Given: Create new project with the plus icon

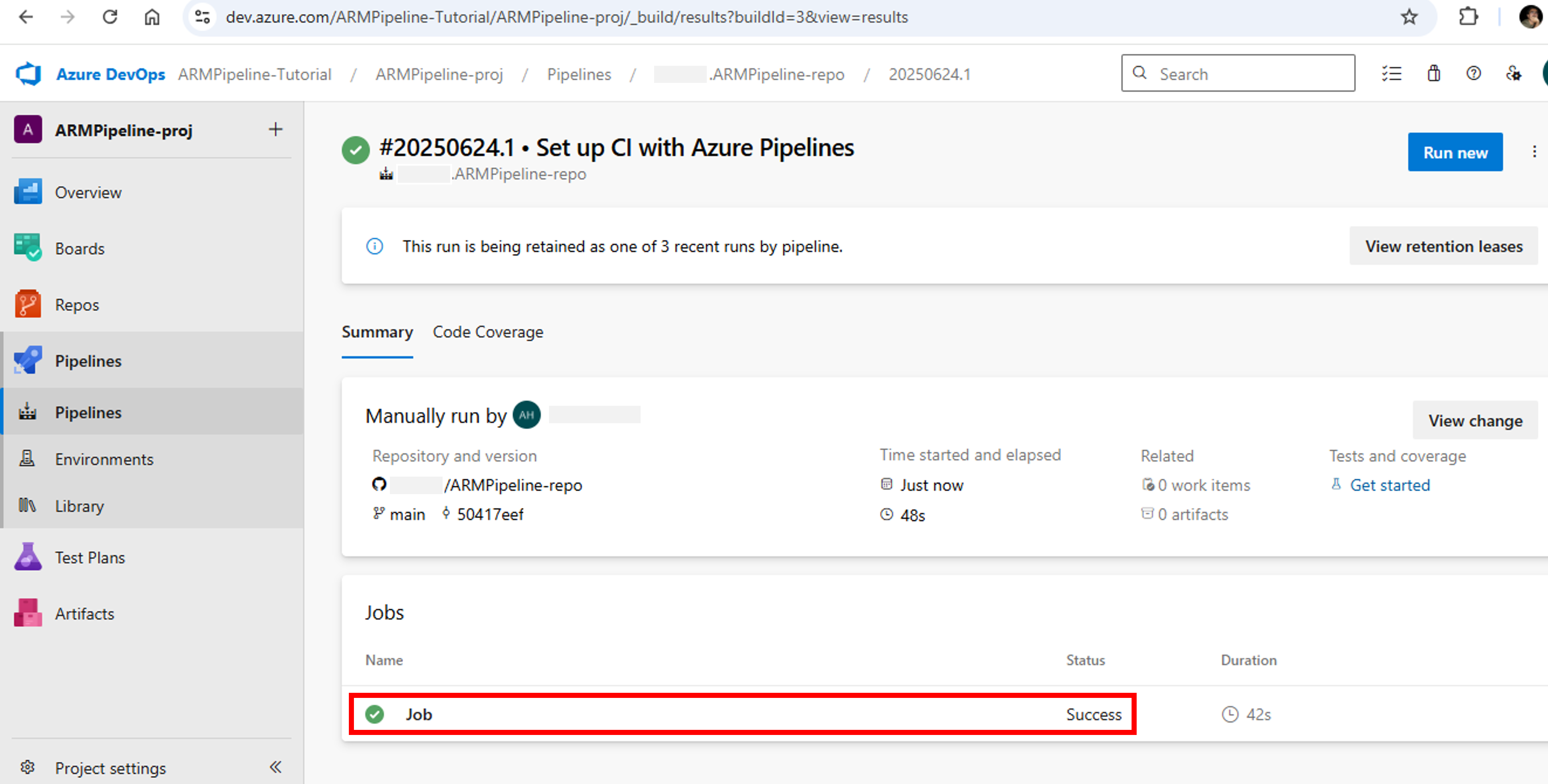Looking at the screenshot, I should coord(275,129).
